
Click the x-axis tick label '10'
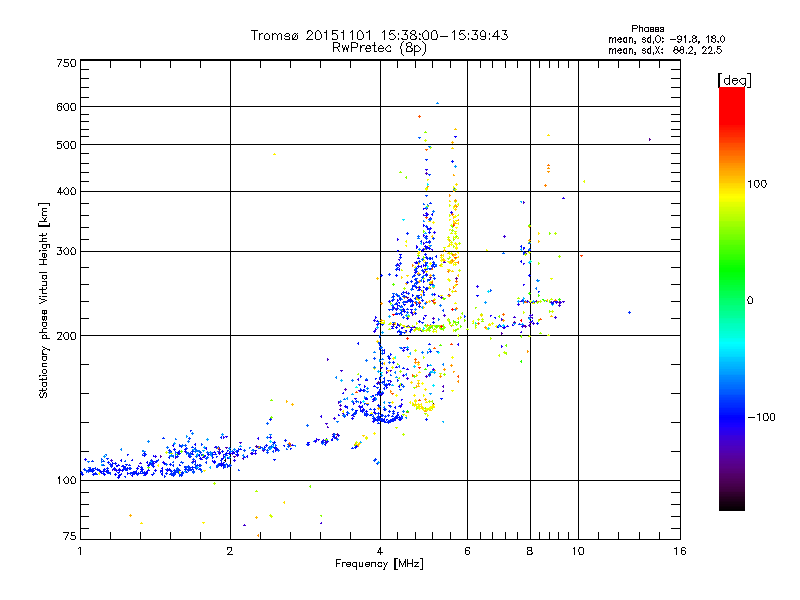[578, 551]
